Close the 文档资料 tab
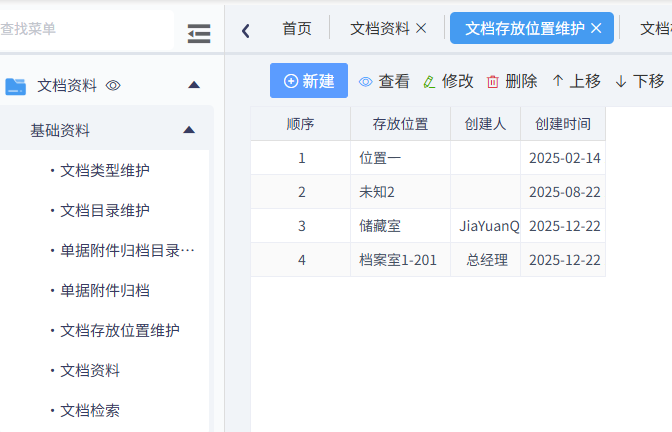The height and width of the screenshot is (432, 672). (x=421, y=29)
